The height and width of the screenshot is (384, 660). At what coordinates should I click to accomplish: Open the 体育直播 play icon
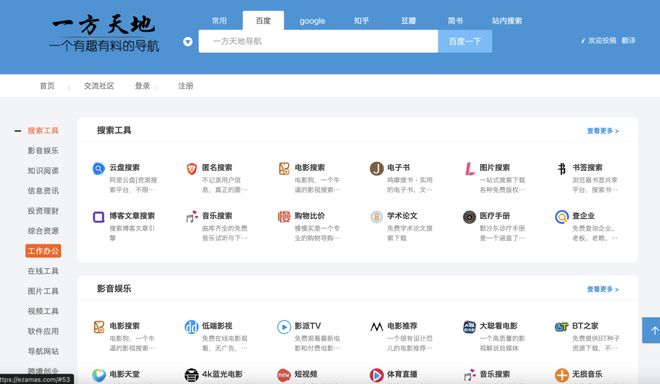coord(377,375)
